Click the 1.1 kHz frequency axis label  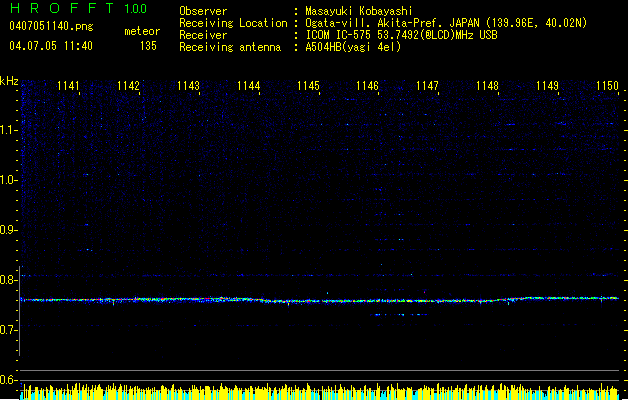pos(8,130)
